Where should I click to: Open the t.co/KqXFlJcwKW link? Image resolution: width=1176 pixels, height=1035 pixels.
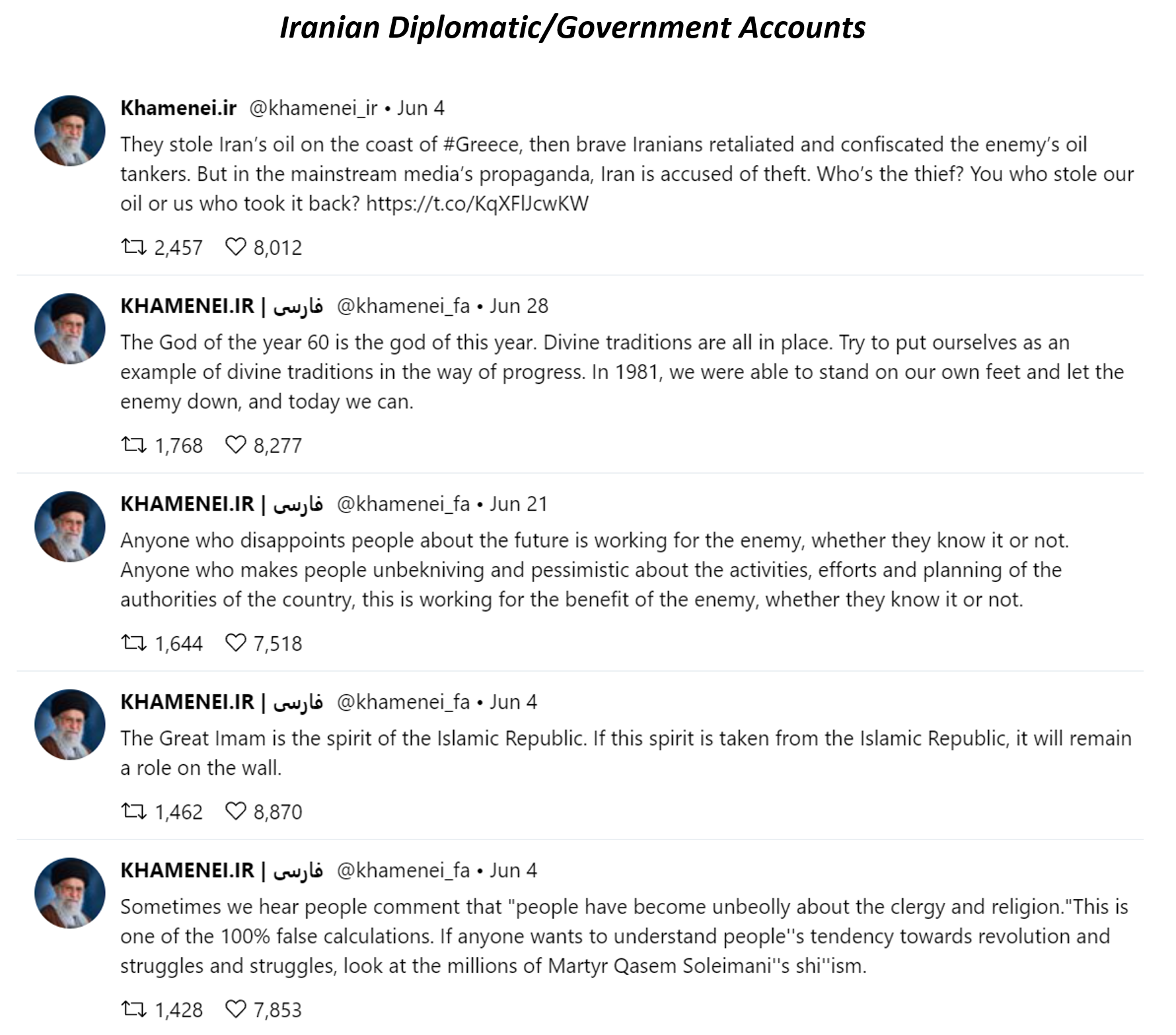477,203
